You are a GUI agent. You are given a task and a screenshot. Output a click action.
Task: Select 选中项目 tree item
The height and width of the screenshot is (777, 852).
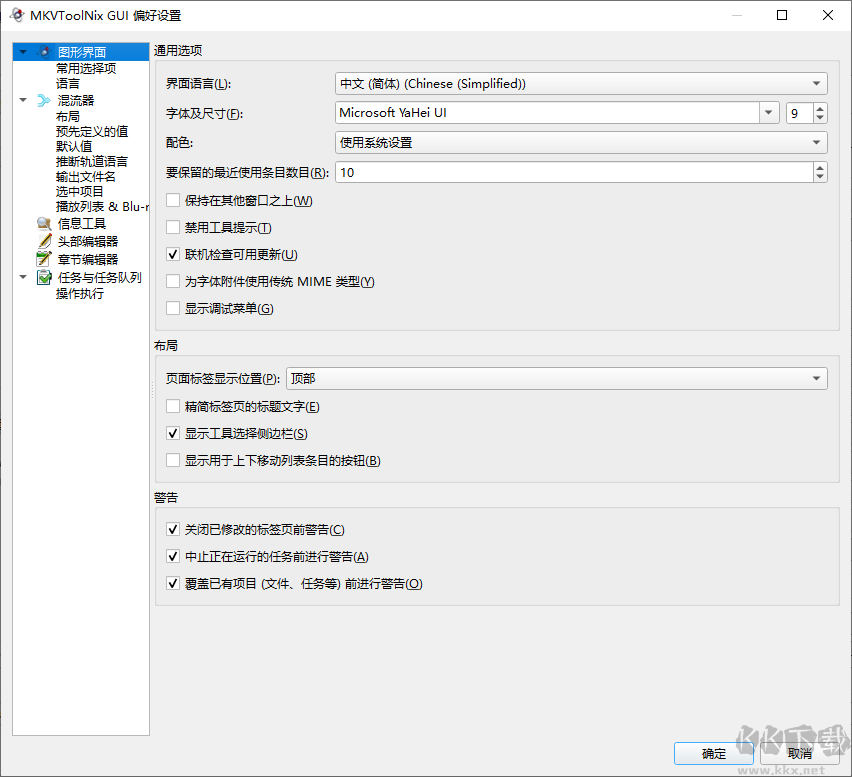pyautogui.click(x=80, y=192)
